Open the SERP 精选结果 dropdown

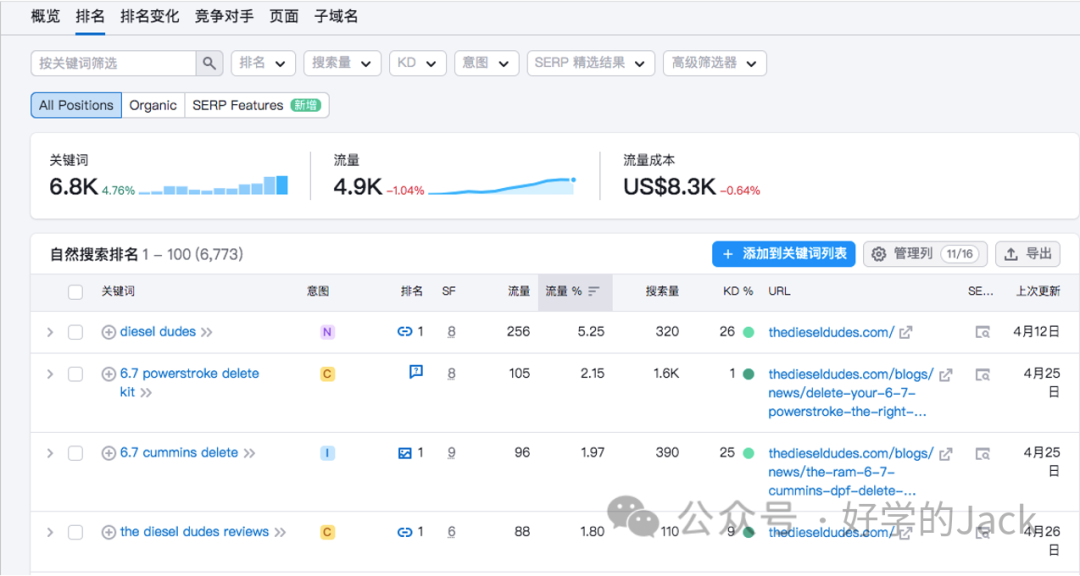click(x=591, y=63)
